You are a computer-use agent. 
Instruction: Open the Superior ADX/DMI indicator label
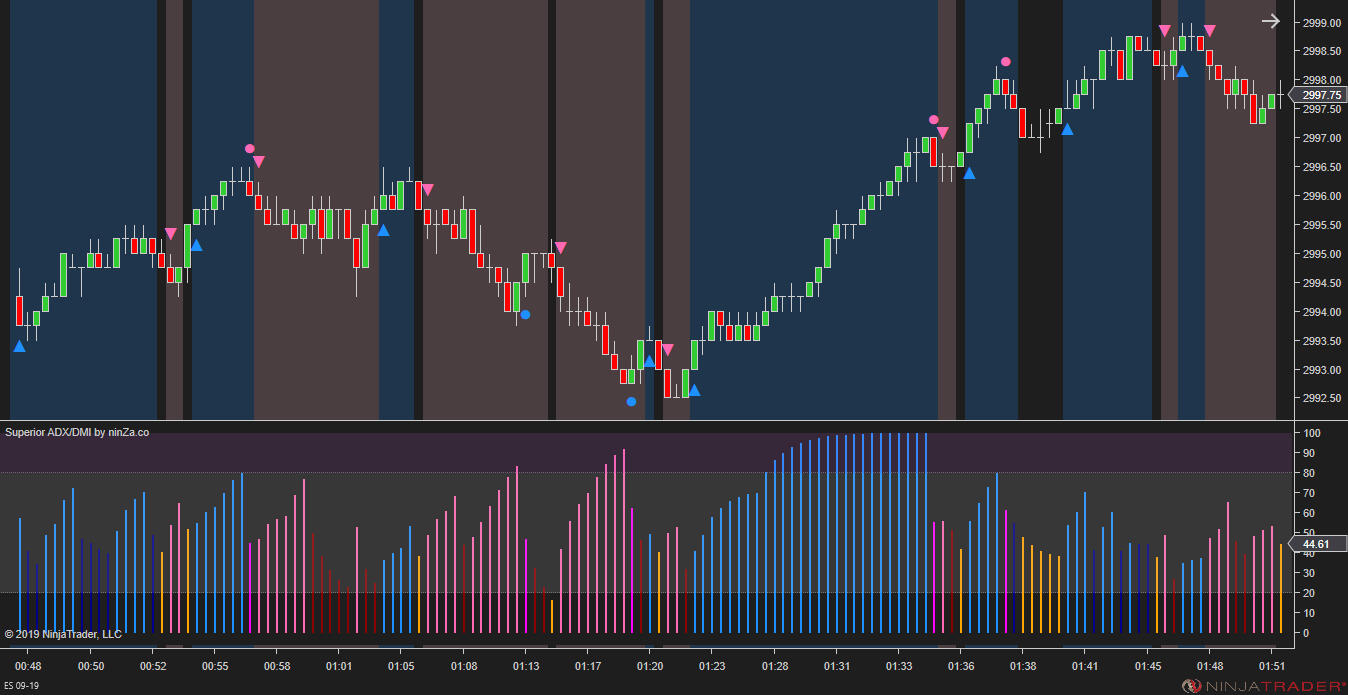tap(77, 432)
